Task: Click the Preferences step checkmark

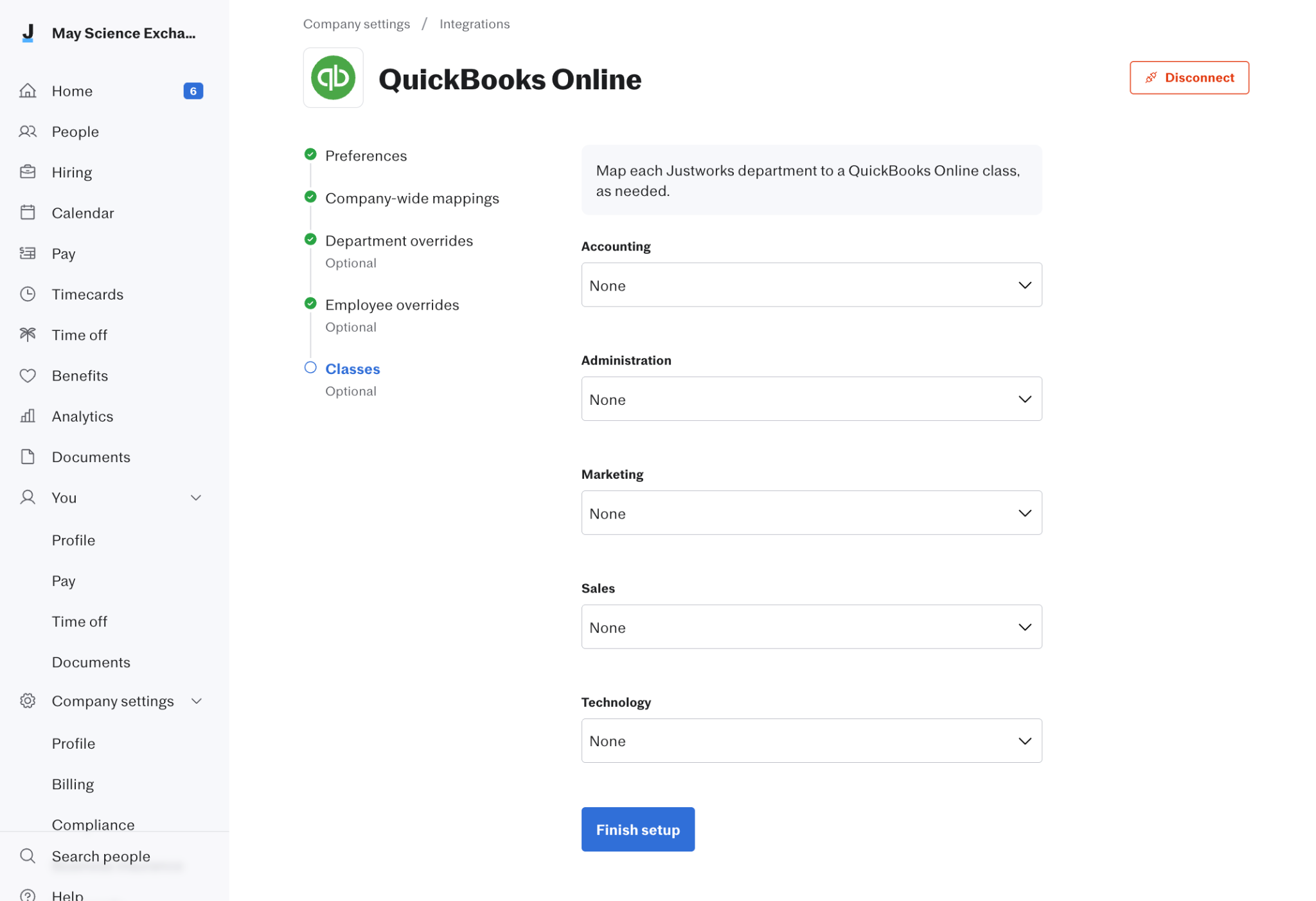Action: 310,154
